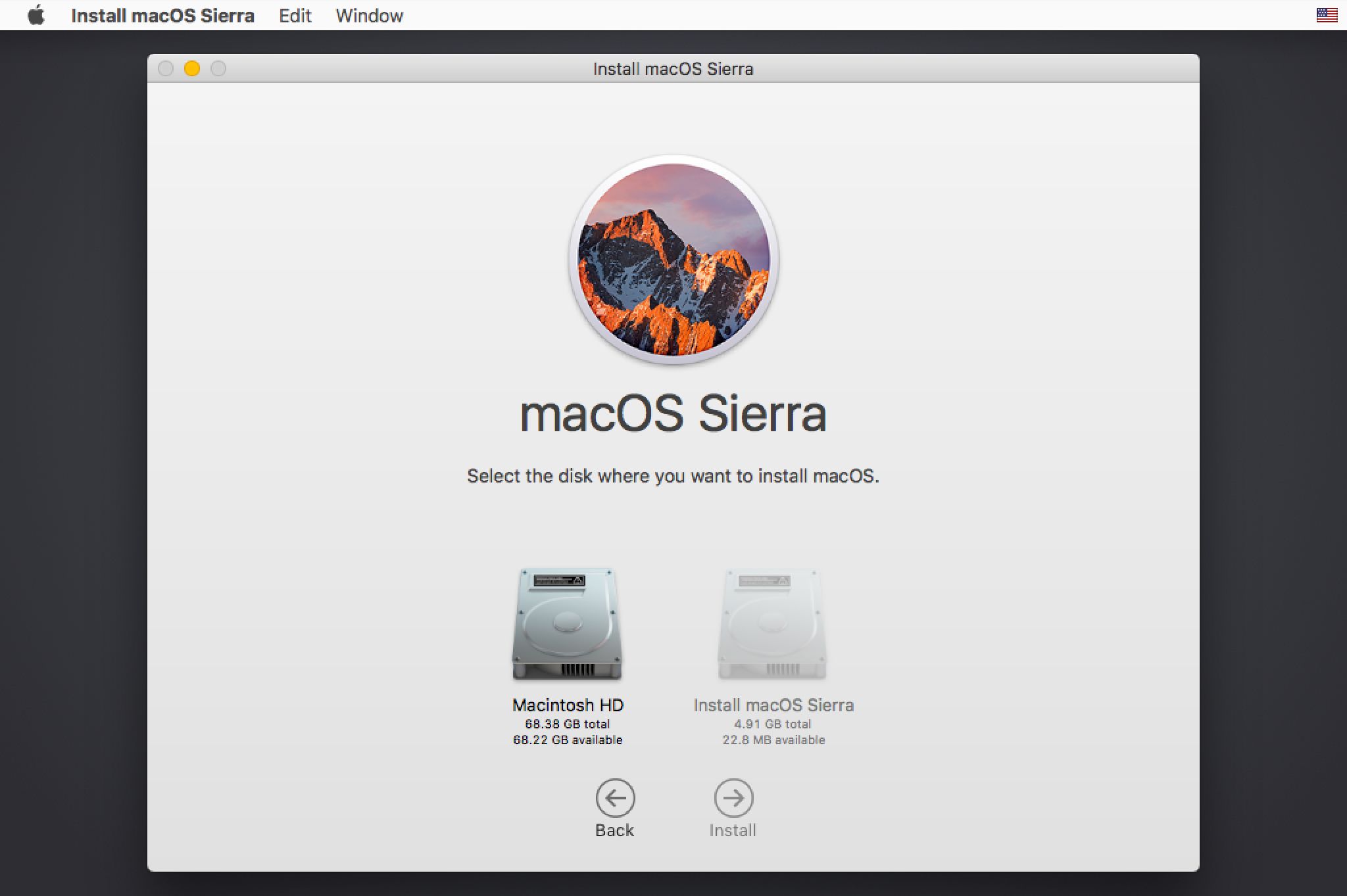Open the Install macOS Sierra application menu
This screenshot has width=1347, height=896.
click(x=162, y=16)
